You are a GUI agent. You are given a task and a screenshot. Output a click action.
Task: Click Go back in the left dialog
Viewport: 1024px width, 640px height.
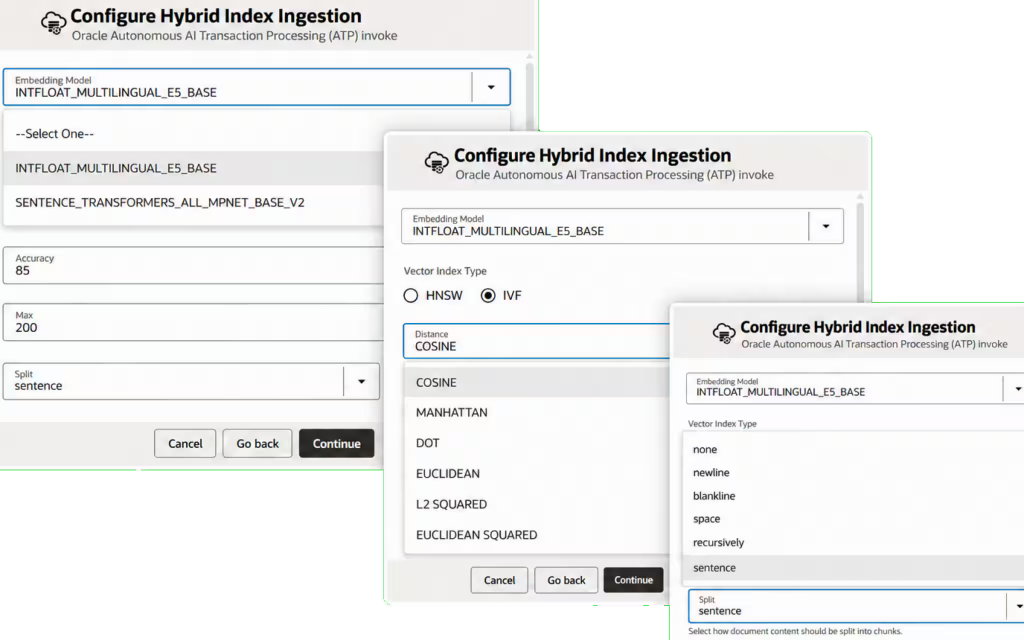[x=257, y=444]
